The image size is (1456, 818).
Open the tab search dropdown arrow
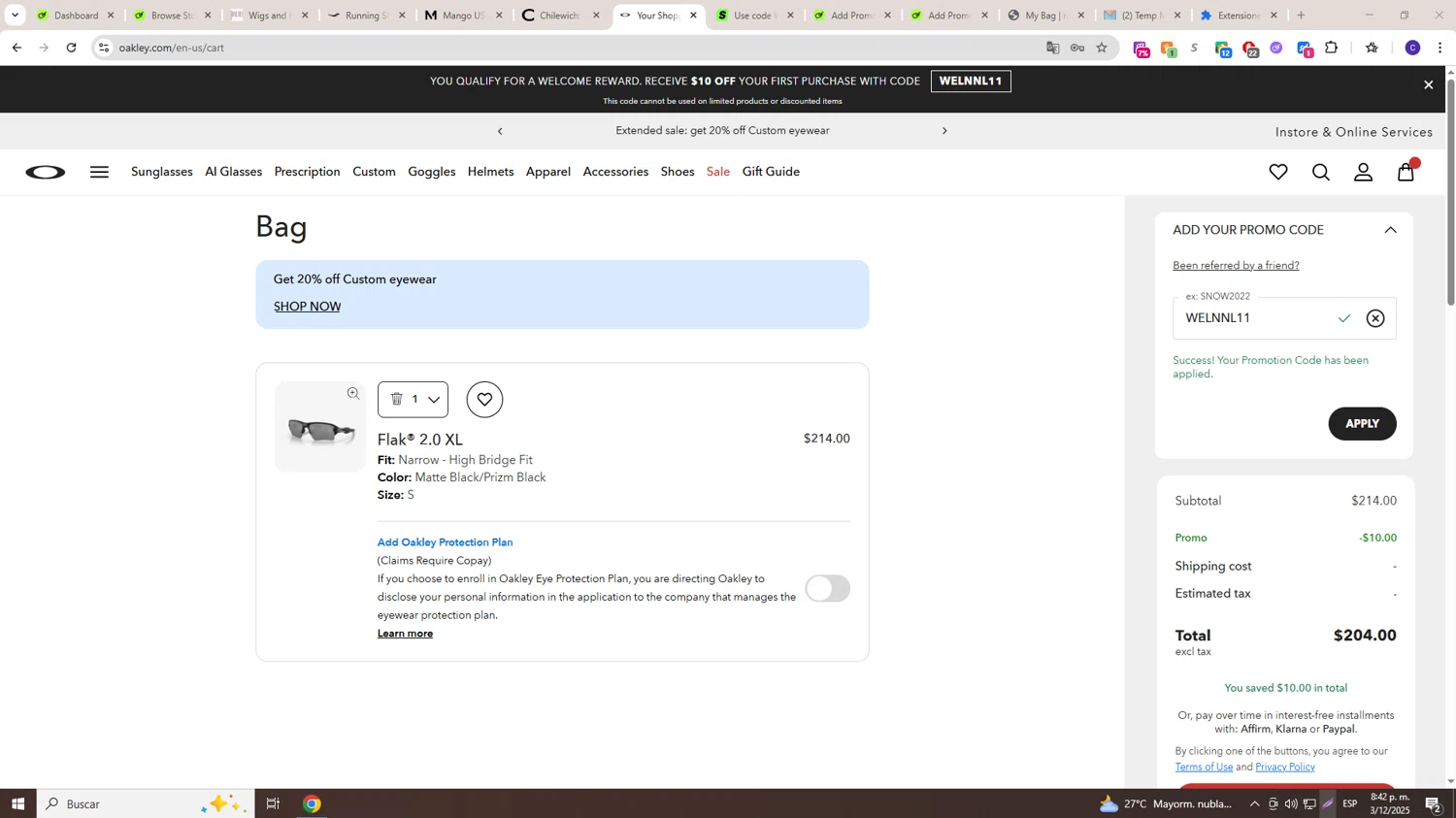click(15, 16)
